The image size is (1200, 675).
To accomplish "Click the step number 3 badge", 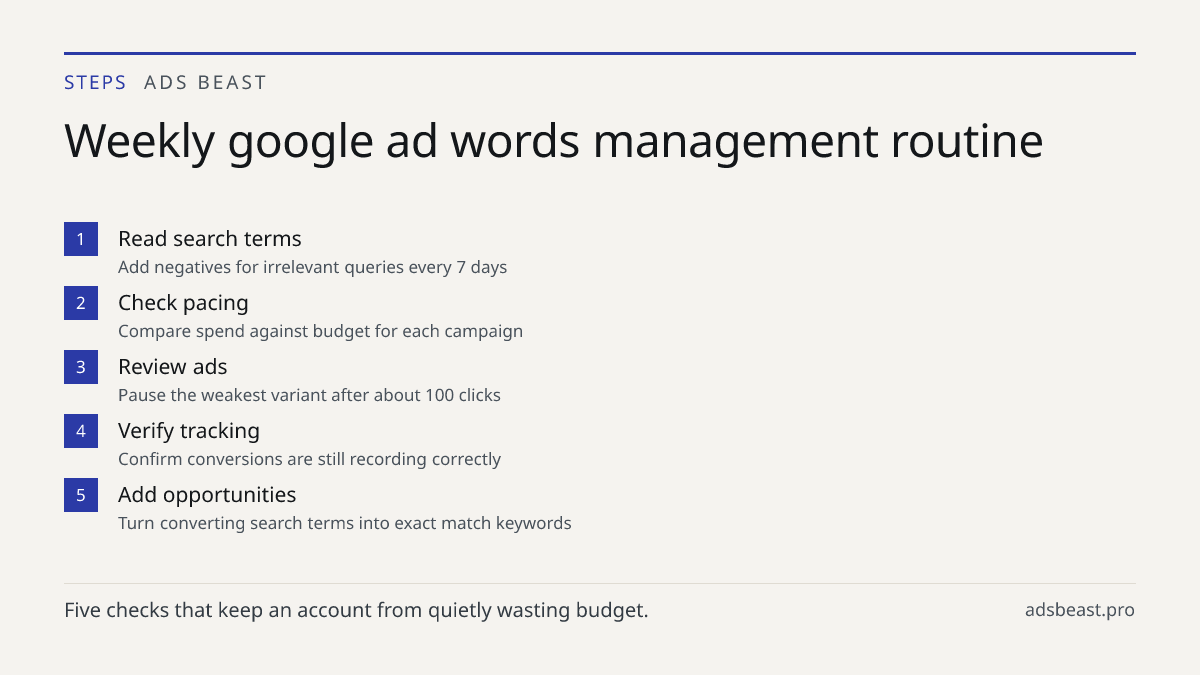I will tap(81, 367).
